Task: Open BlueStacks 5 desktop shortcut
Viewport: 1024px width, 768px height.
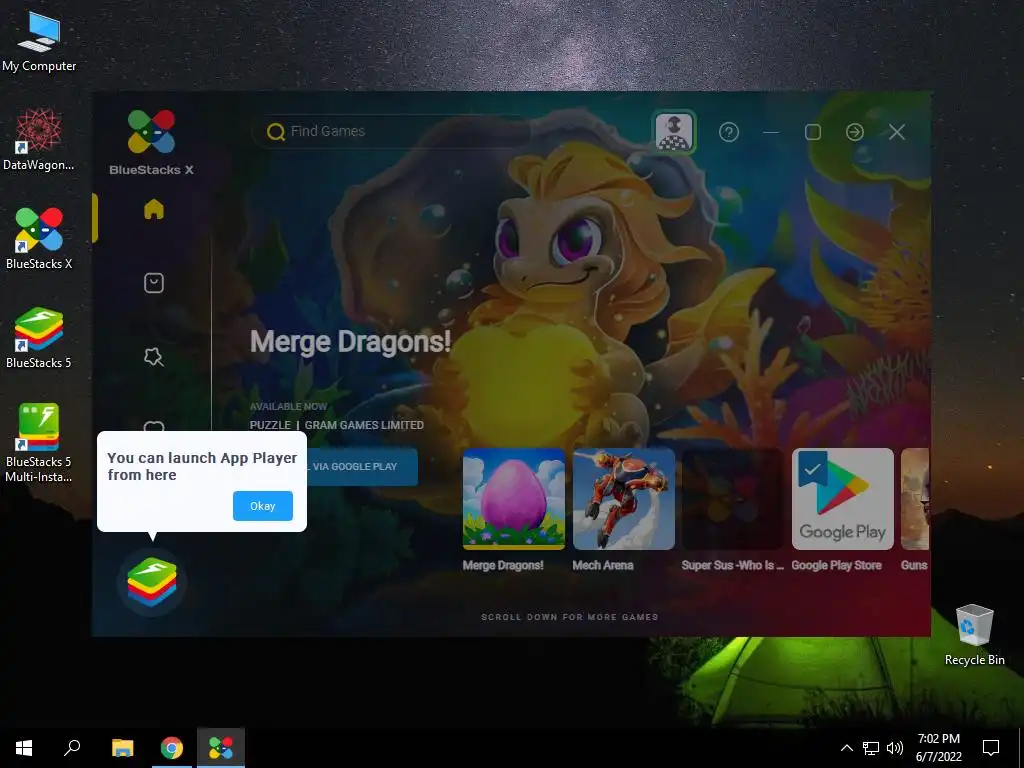Action: pos(39,337)
